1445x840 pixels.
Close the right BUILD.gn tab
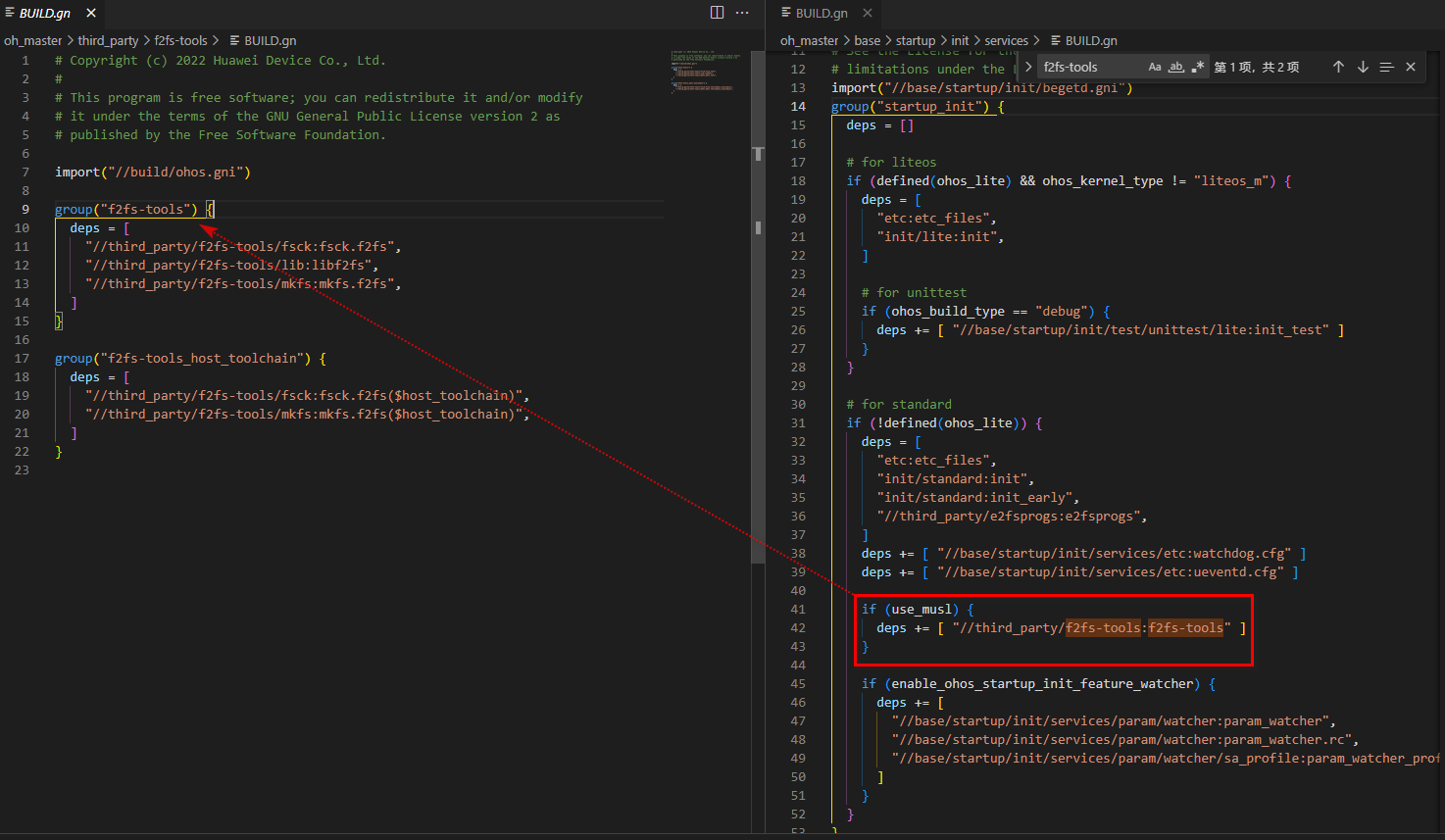tap(868, 13)
